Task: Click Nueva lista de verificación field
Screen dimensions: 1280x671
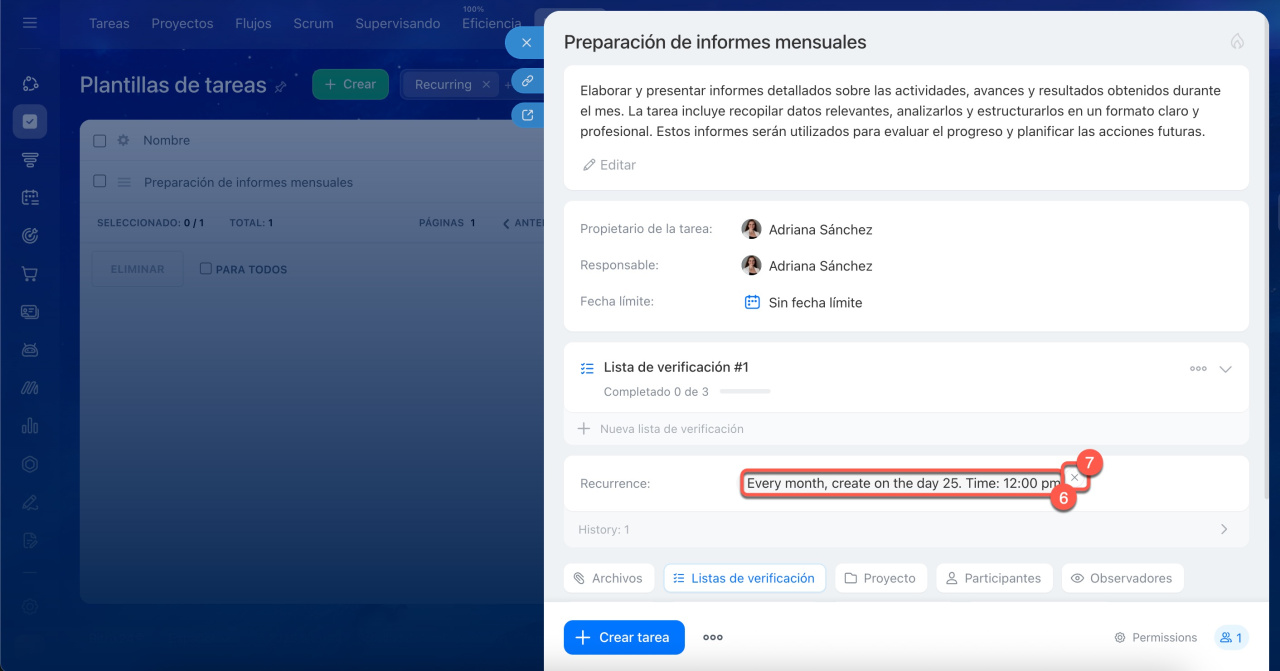Action: click(x=671, y=429)
